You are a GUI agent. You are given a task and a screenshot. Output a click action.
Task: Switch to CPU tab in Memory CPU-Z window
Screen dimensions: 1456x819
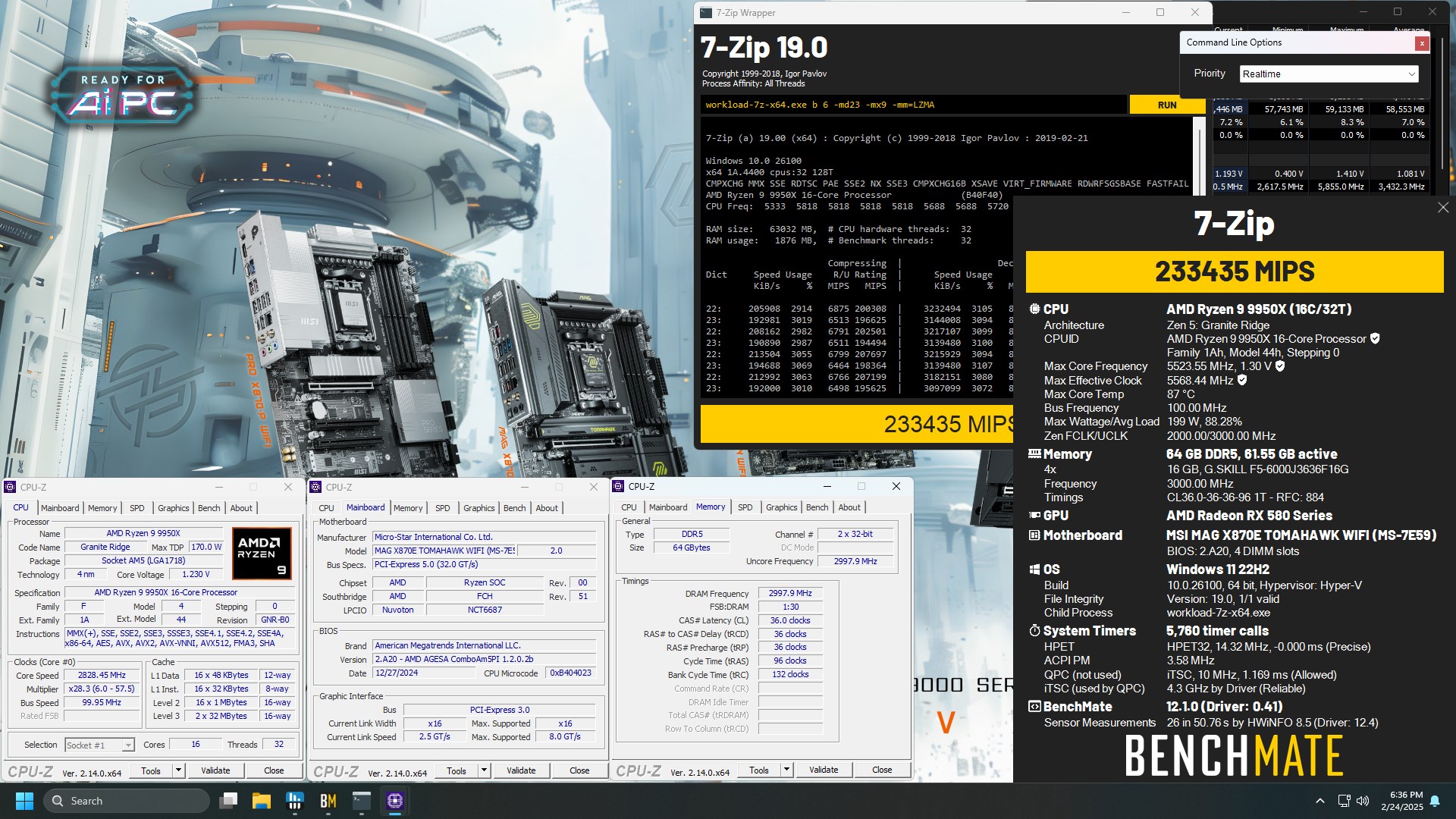629,507
